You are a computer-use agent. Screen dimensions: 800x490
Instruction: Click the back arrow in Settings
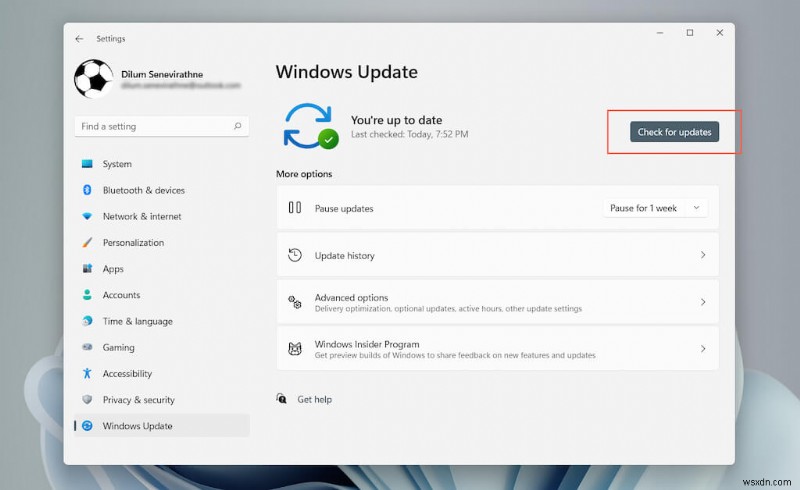(79, 39)
